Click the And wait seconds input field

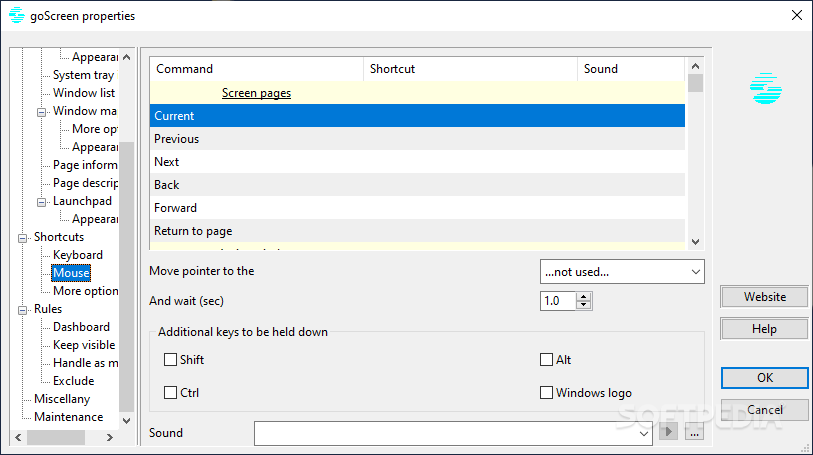(558, 301)
